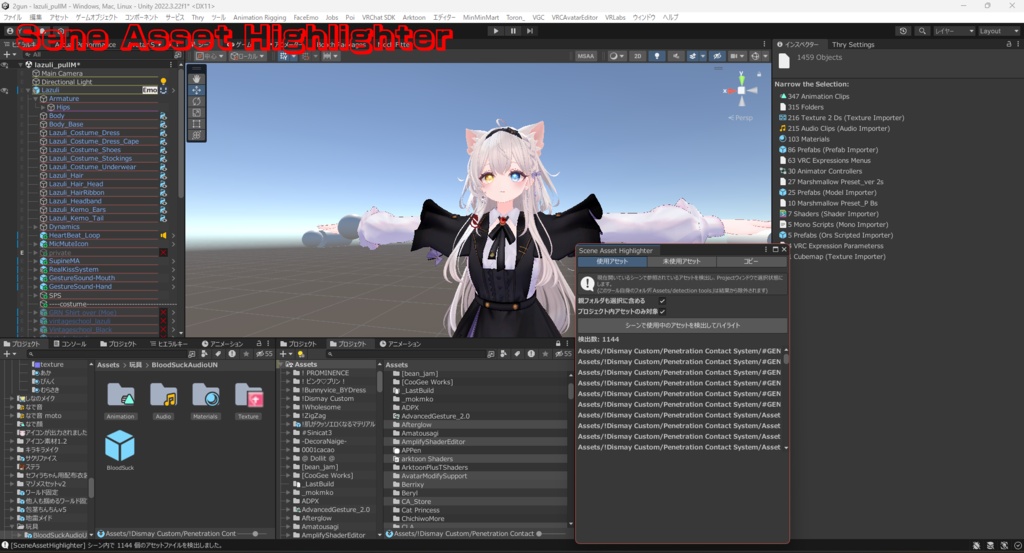Click the search by type icon, left project panel

coord(205,354)
